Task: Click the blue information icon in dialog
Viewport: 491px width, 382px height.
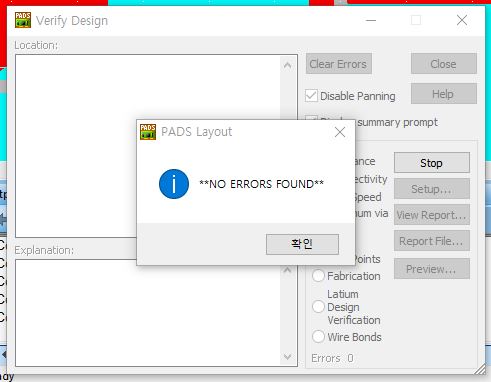Action: (174, 184)
